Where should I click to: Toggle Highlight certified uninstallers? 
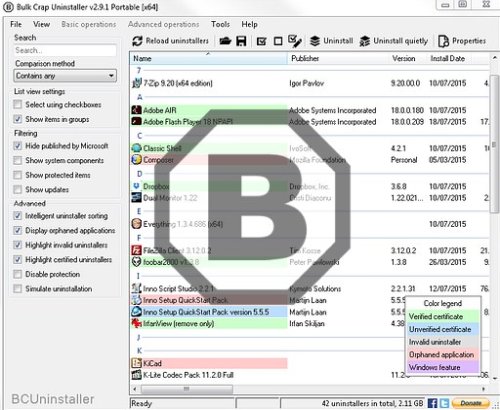click(17, 260)
